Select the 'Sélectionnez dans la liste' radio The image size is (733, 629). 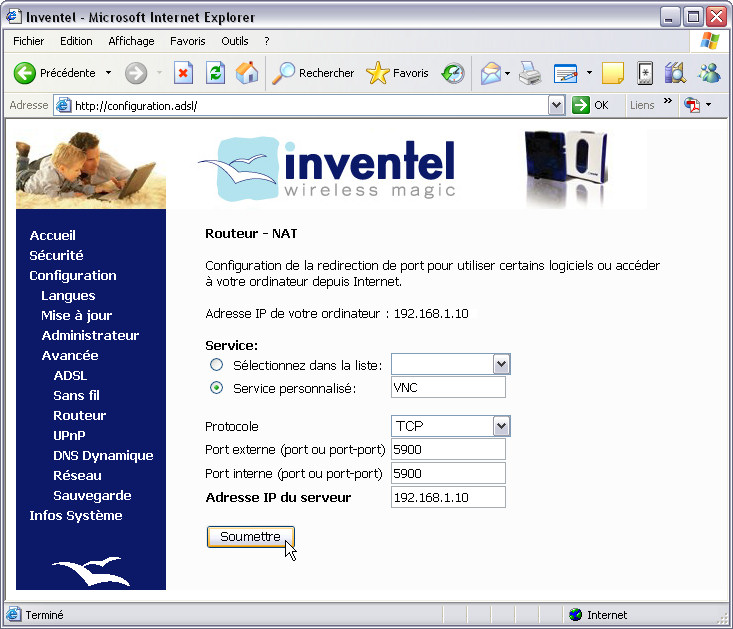[x=216, y=365]
